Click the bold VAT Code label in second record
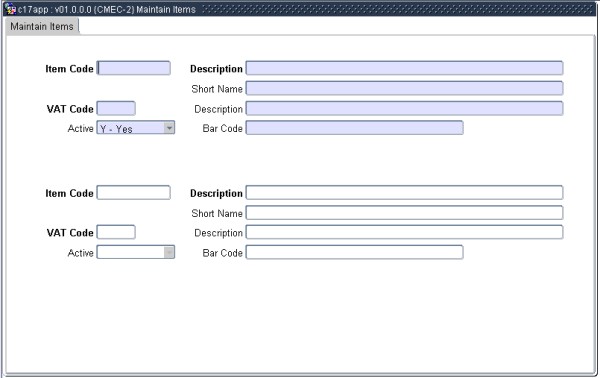This screenshot has height=378, width=600. [70, 233]
